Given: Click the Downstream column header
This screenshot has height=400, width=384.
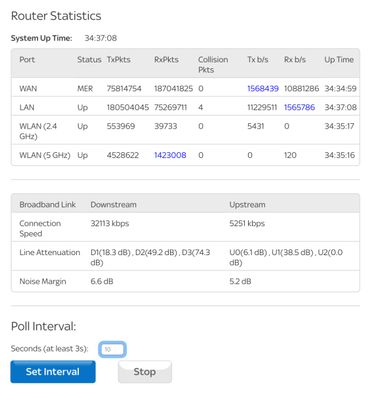Looking at the screenshot, I should pyautogui.click(x=113, y=205).
